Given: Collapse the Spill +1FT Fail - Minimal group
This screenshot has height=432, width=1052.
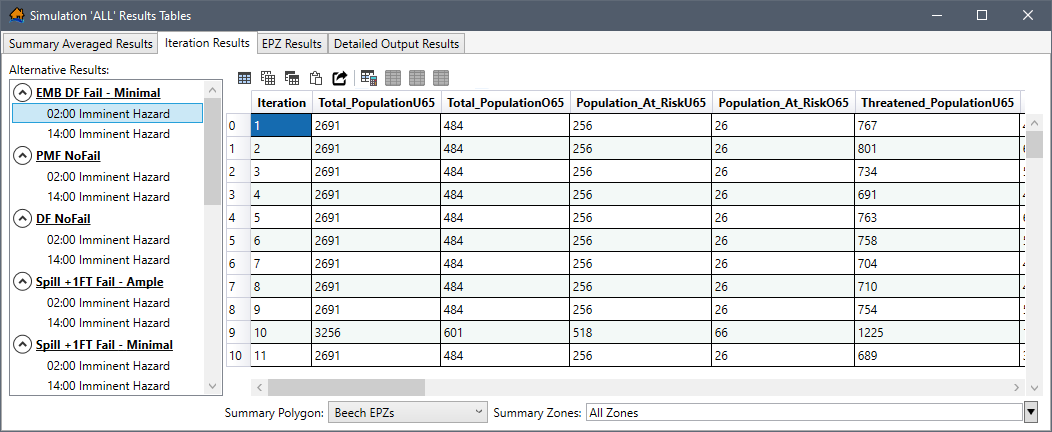Looking at the screenshot, I should point(23,345).
